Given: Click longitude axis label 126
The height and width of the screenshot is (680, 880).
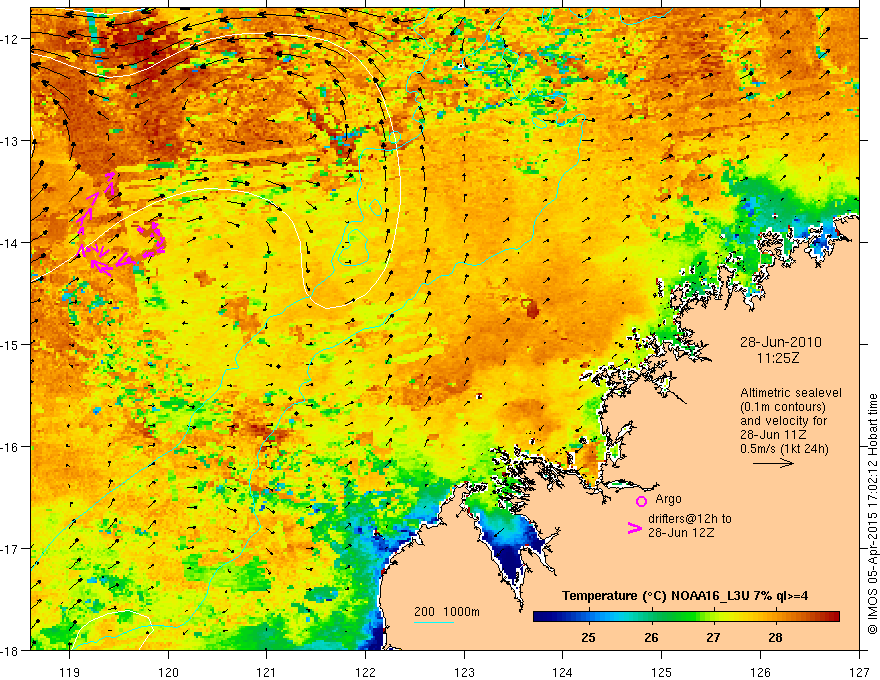Looking at the screenshot, I should pos(760,672).
